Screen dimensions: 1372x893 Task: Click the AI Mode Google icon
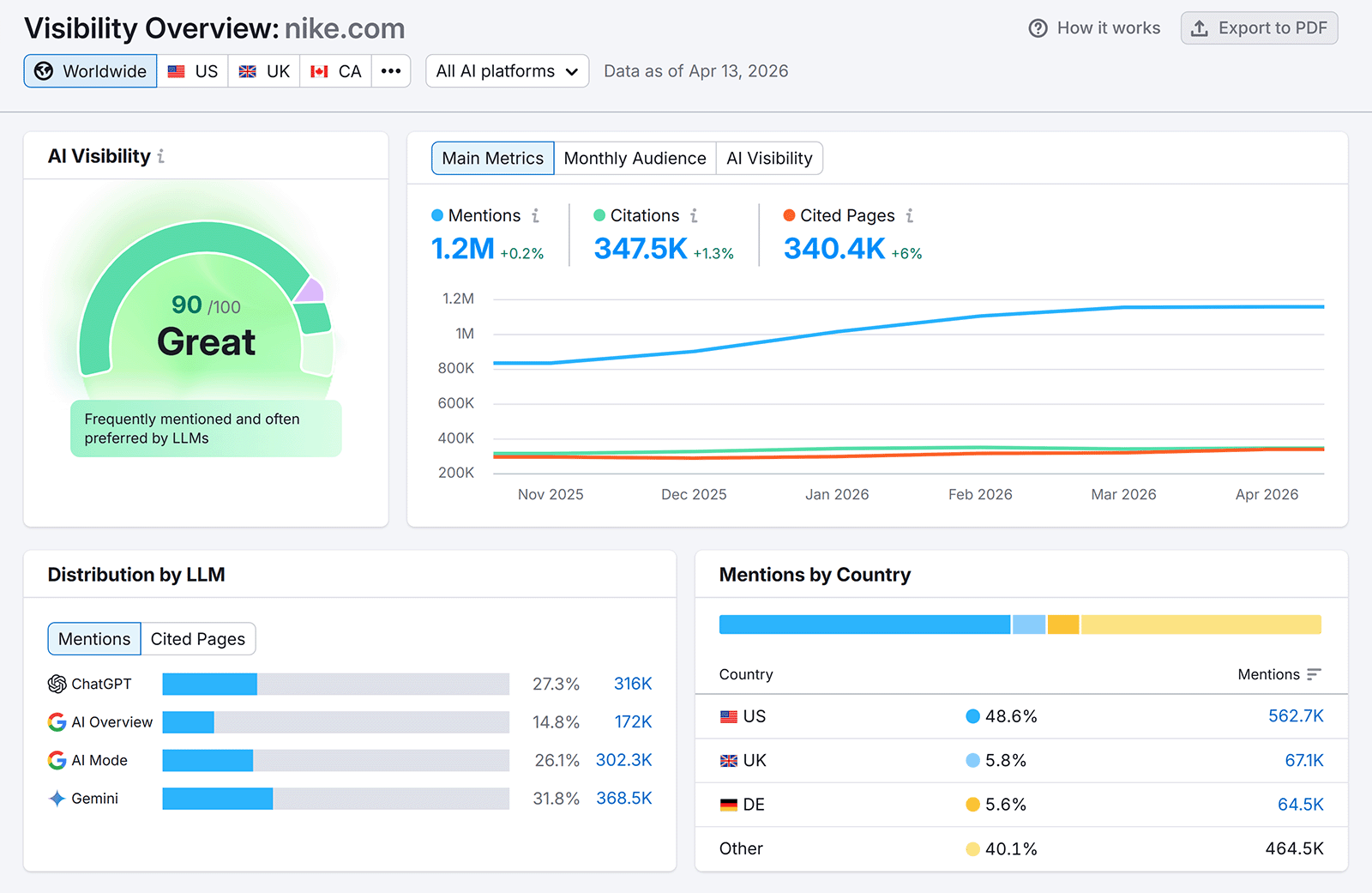57,760
